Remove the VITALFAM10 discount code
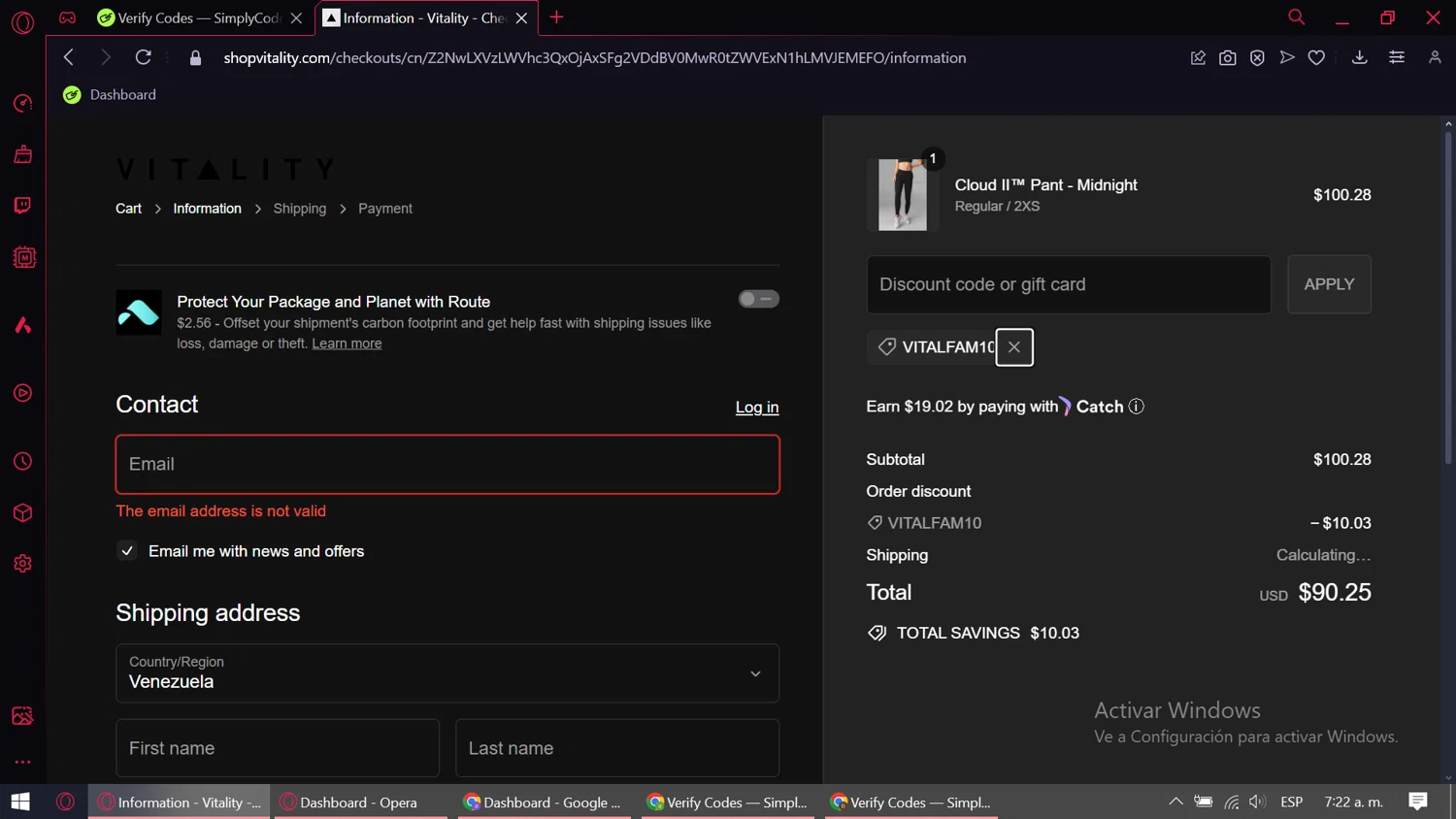 tap(1014, 347)
